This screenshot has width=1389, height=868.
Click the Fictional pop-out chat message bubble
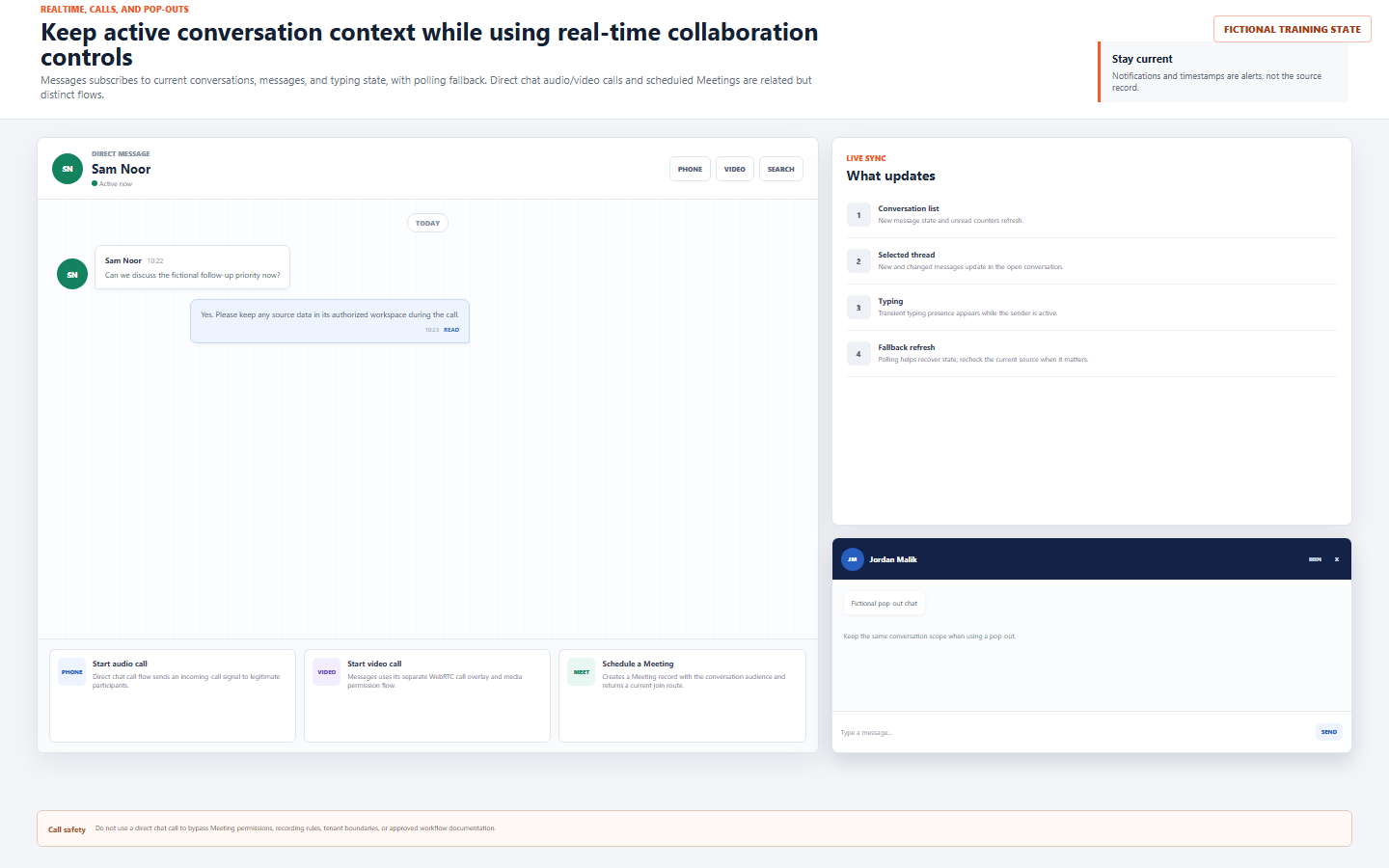pyautogui.click(x=885, y=603)
